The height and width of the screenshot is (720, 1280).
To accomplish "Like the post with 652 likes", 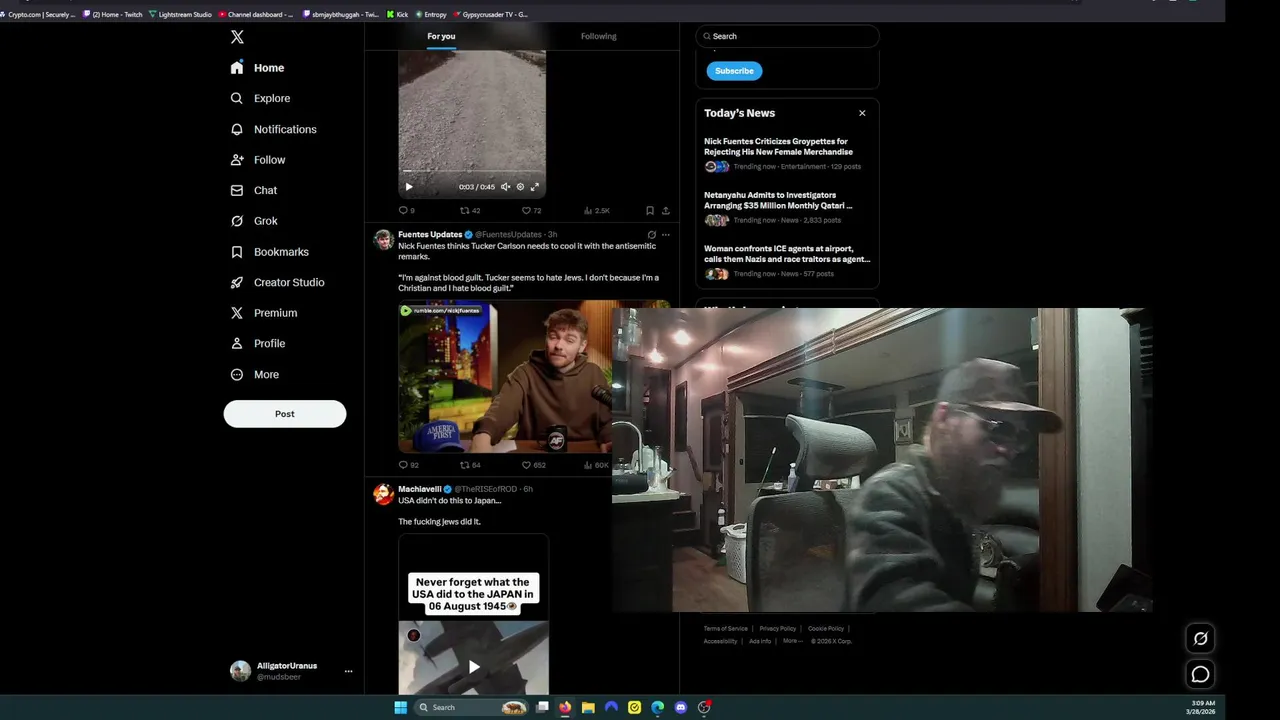I will [533, 465].
